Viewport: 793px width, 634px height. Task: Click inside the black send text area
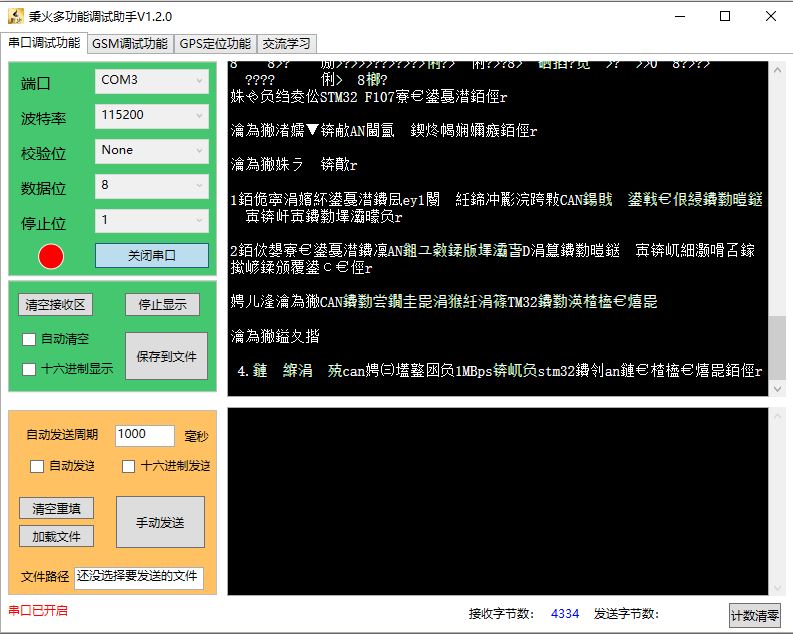point(498,502)
